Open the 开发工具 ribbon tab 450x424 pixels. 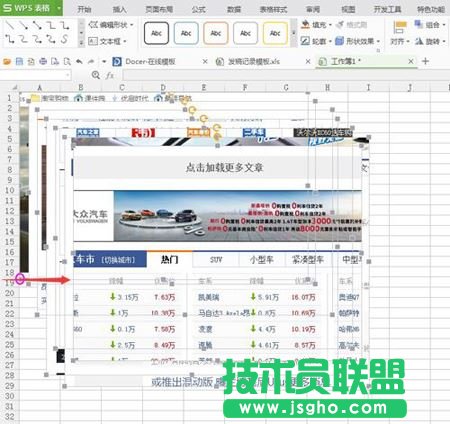click(387, 9)
